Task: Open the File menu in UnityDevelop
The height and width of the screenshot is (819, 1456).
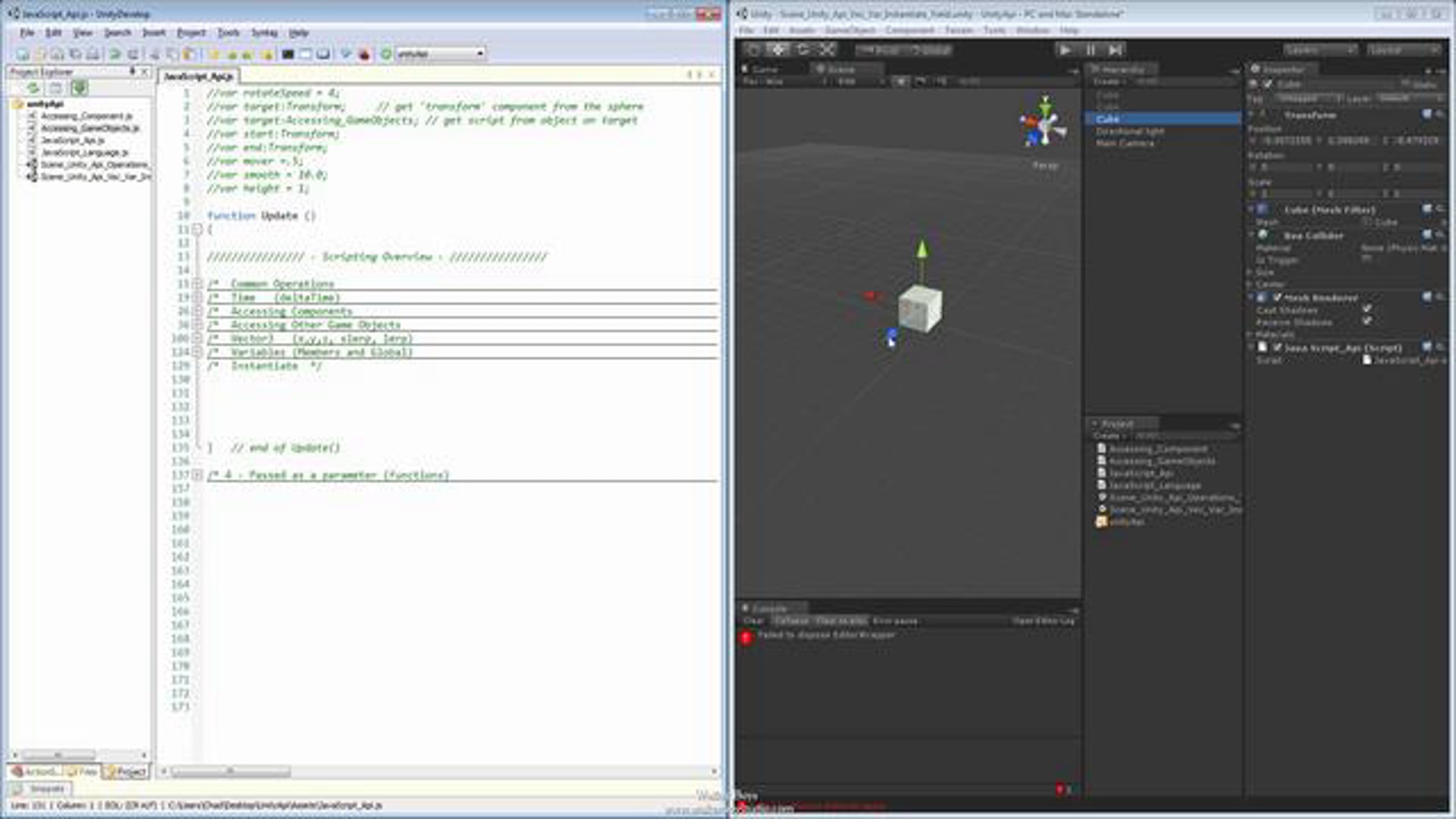Action: (x=27, y=32)
